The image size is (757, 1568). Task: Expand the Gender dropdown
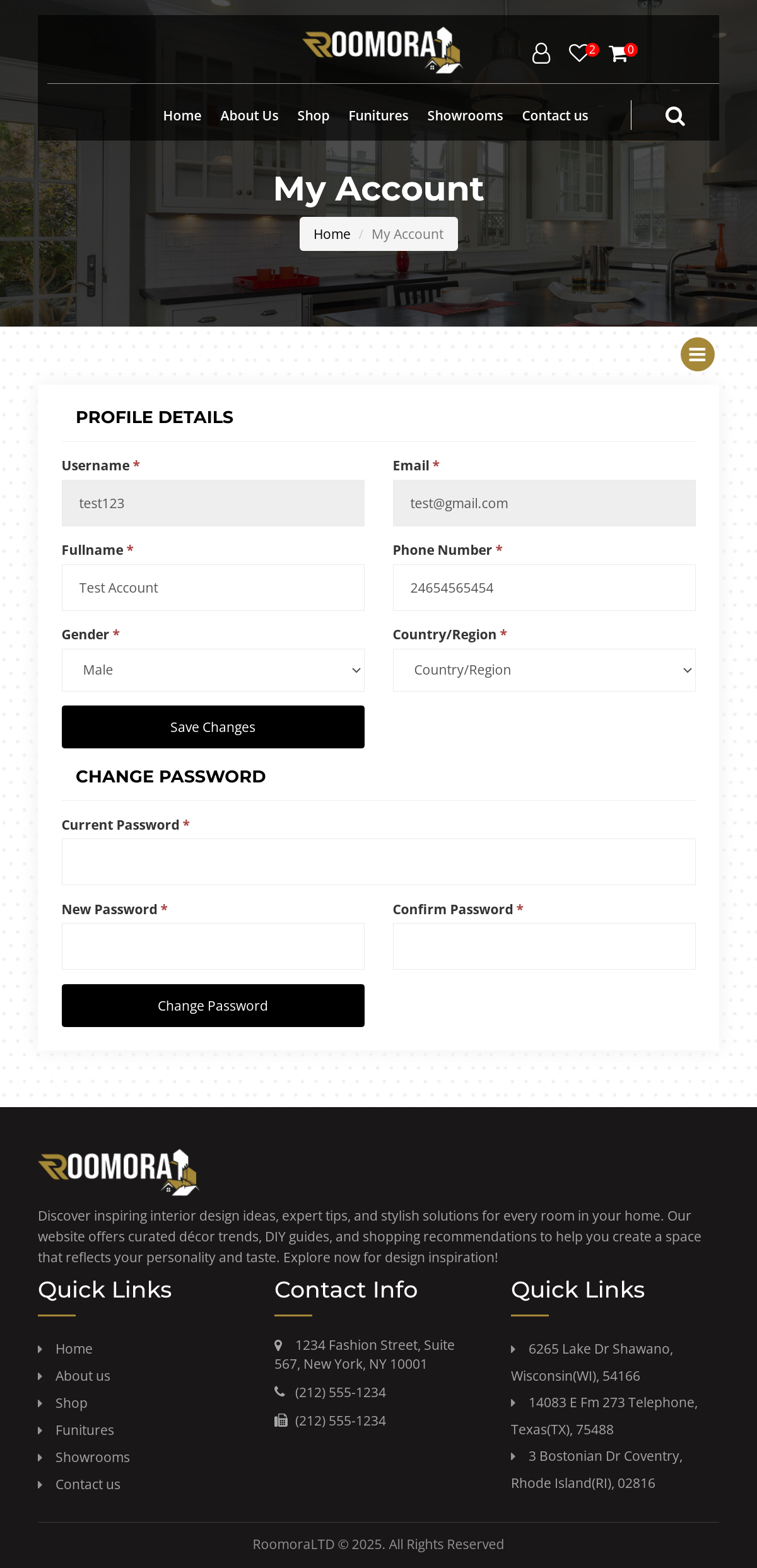click(213, 670)
